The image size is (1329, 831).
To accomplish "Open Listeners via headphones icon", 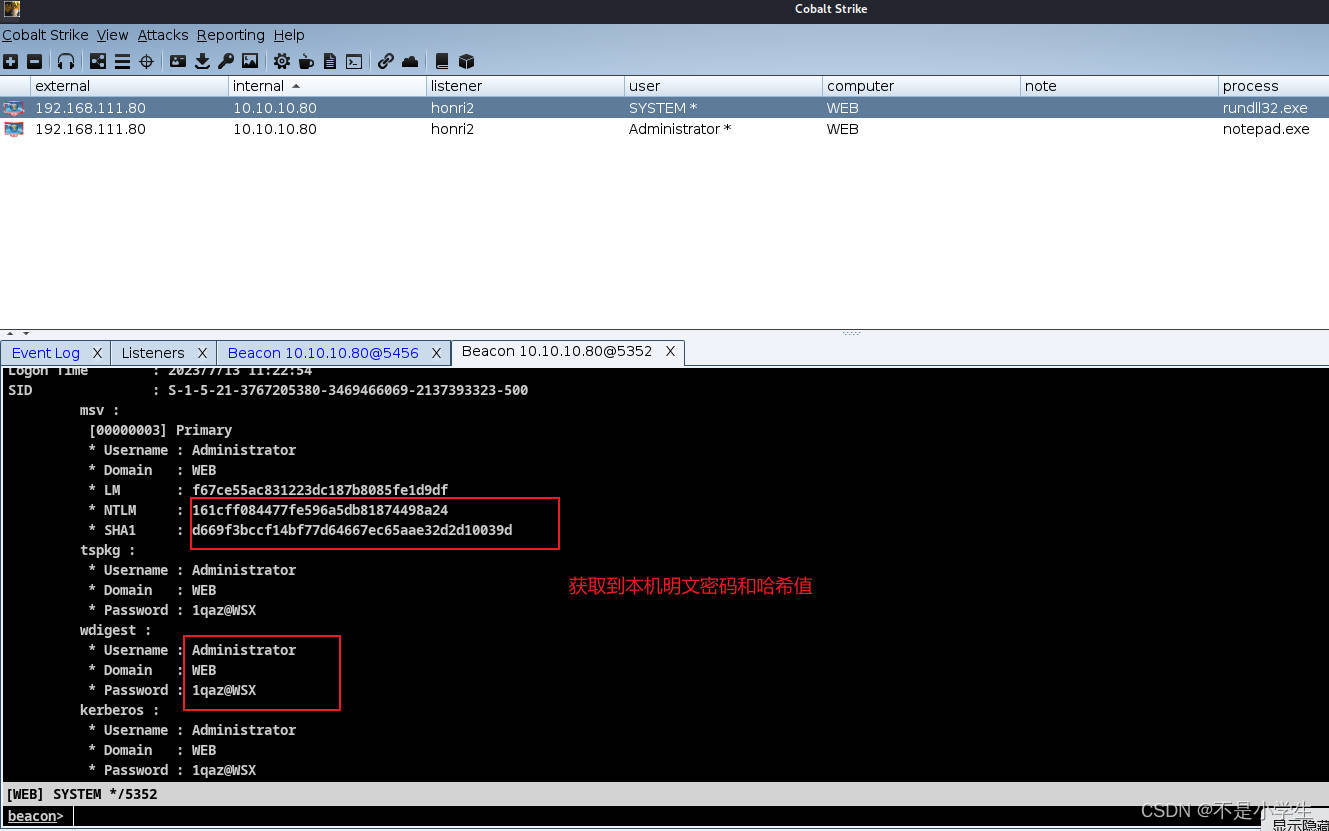I will coord(66,61).
